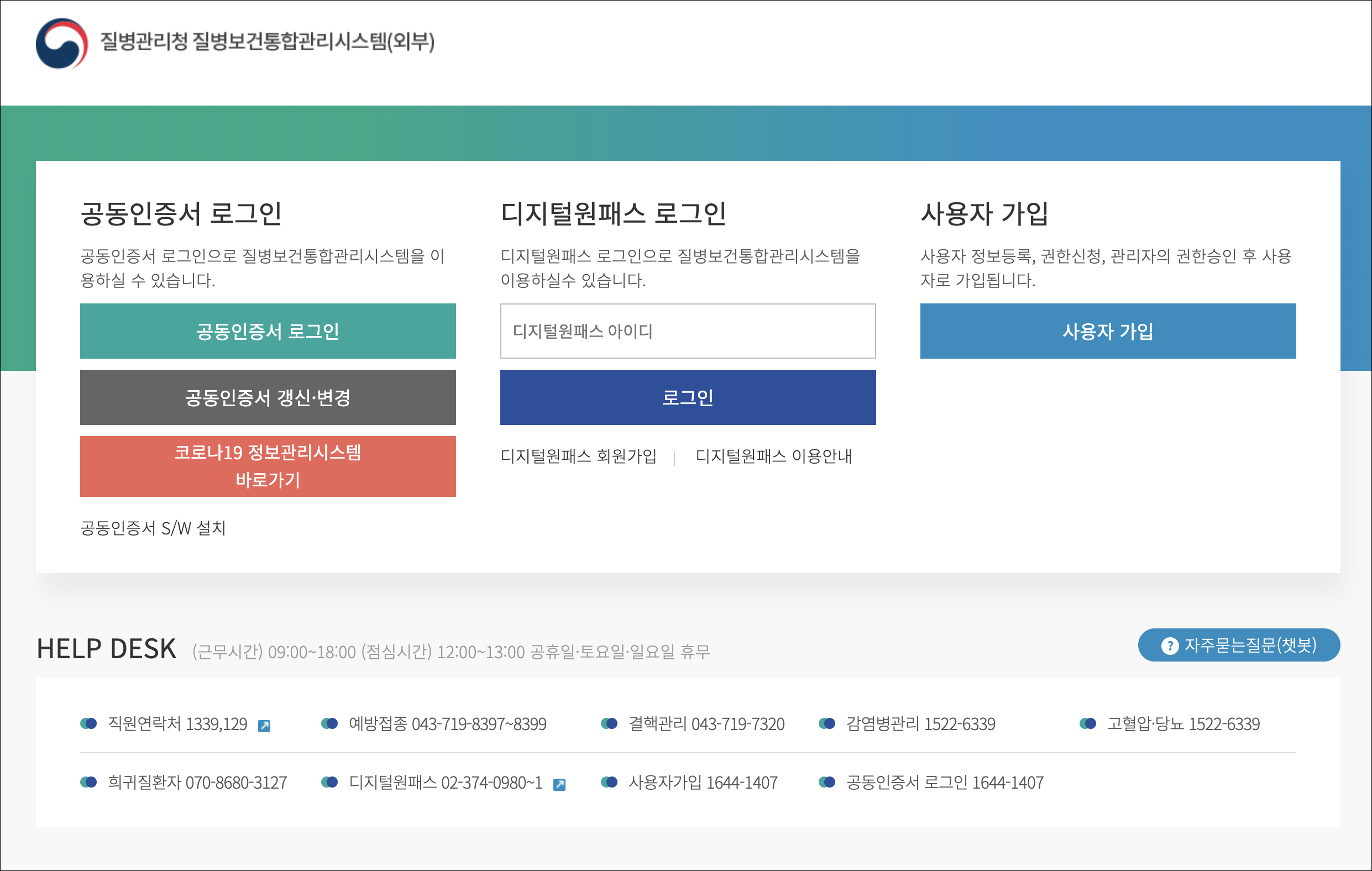The height and width of the screenshot is (871, 1372).
Task: Click 희귀질환자 070-8680-3127 entry
Action: 197,783
